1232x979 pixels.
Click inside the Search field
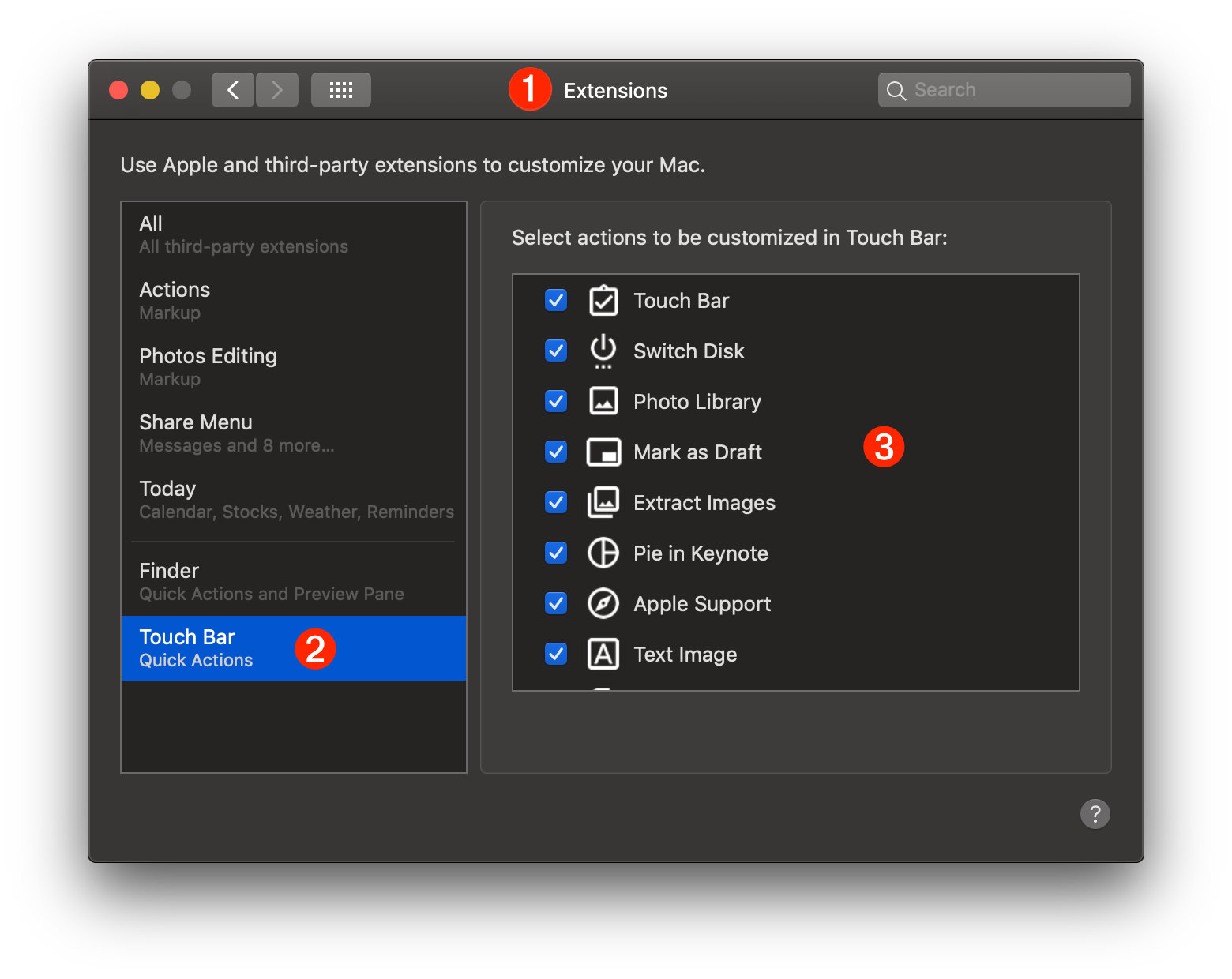coord(1003,89)
